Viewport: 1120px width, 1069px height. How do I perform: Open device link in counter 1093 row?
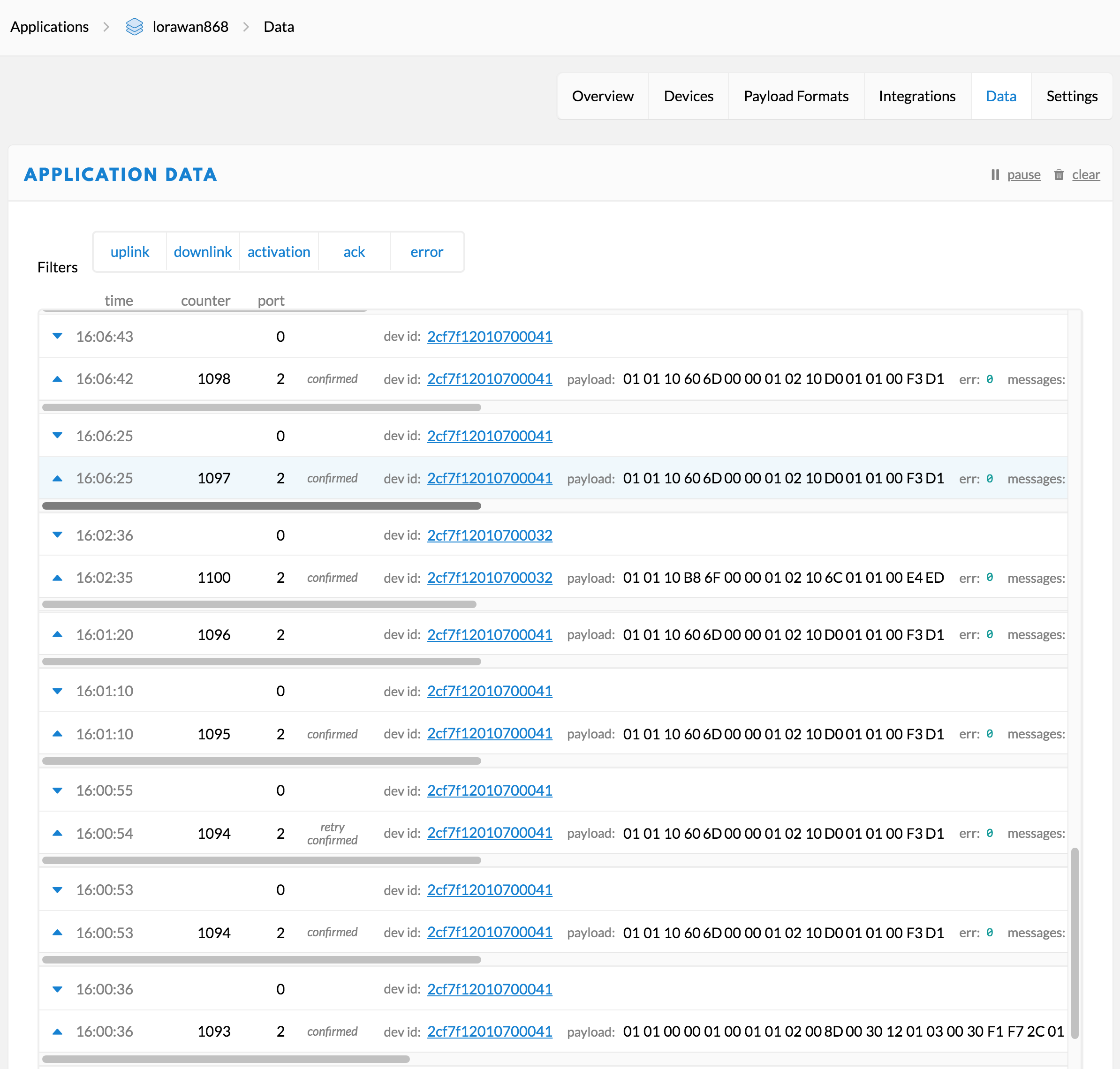(x=490, y=1031)
